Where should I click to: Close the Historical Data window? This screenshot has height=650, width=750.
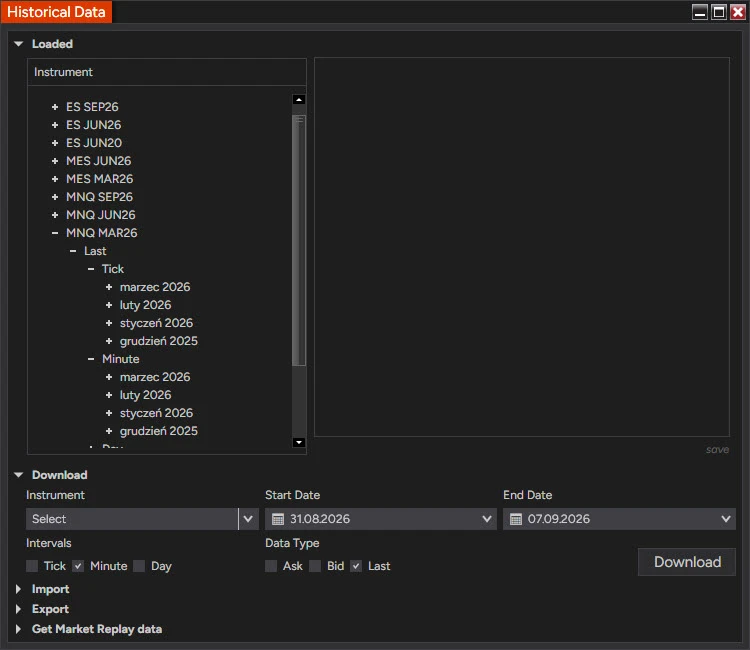[738, 12]
